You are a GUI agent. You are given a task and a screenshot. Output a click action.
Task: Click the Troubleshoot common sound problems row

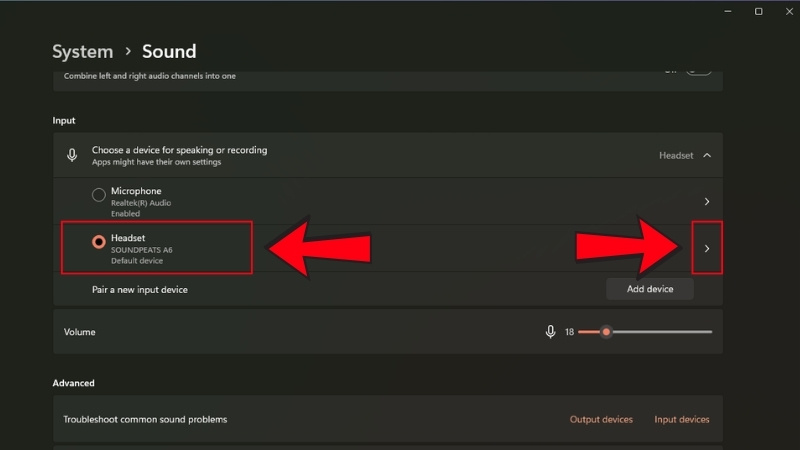[145, 419]
